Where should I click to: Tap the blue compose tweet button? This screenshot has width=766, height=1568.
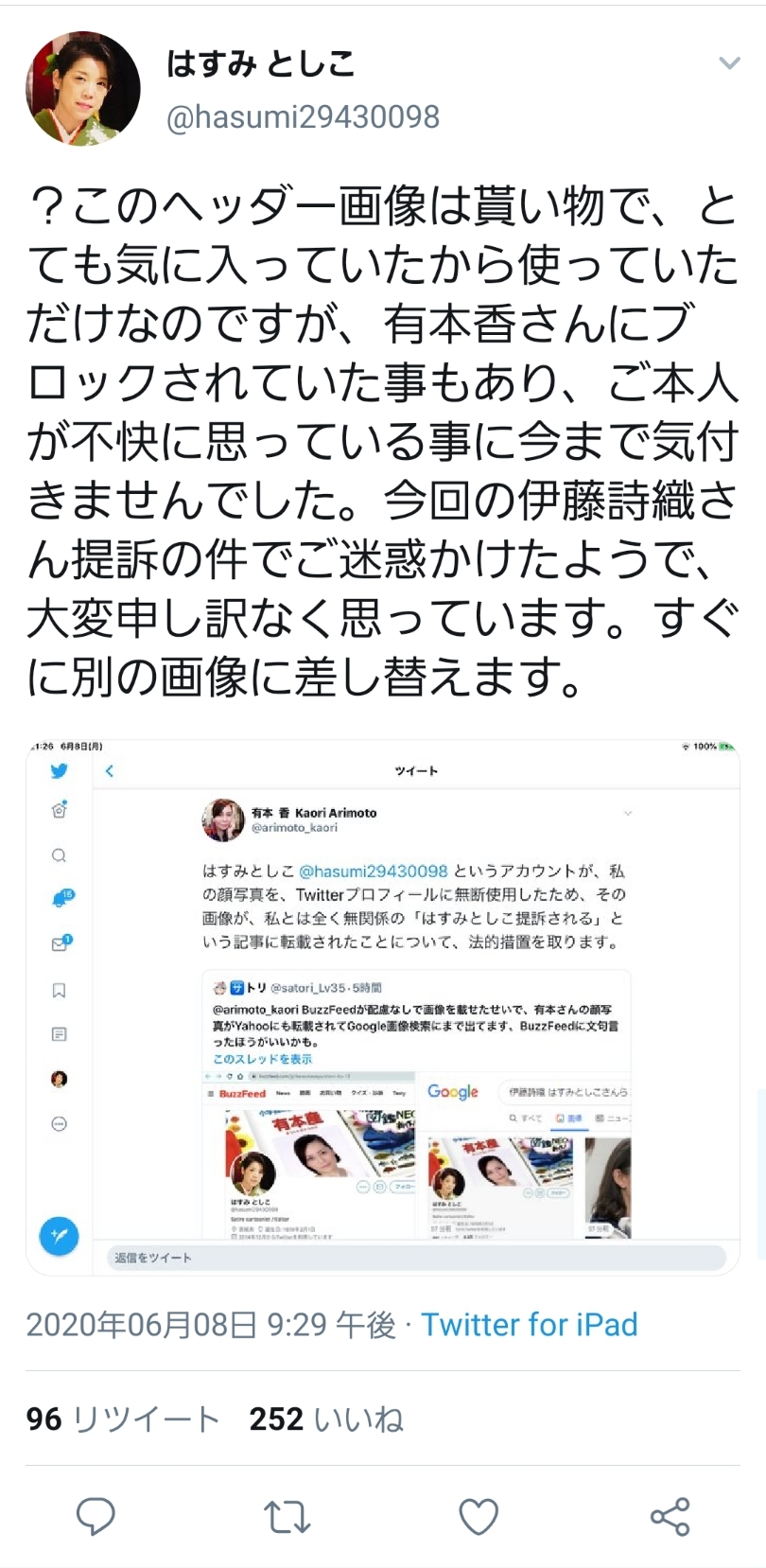click(x=59, y=1235)
